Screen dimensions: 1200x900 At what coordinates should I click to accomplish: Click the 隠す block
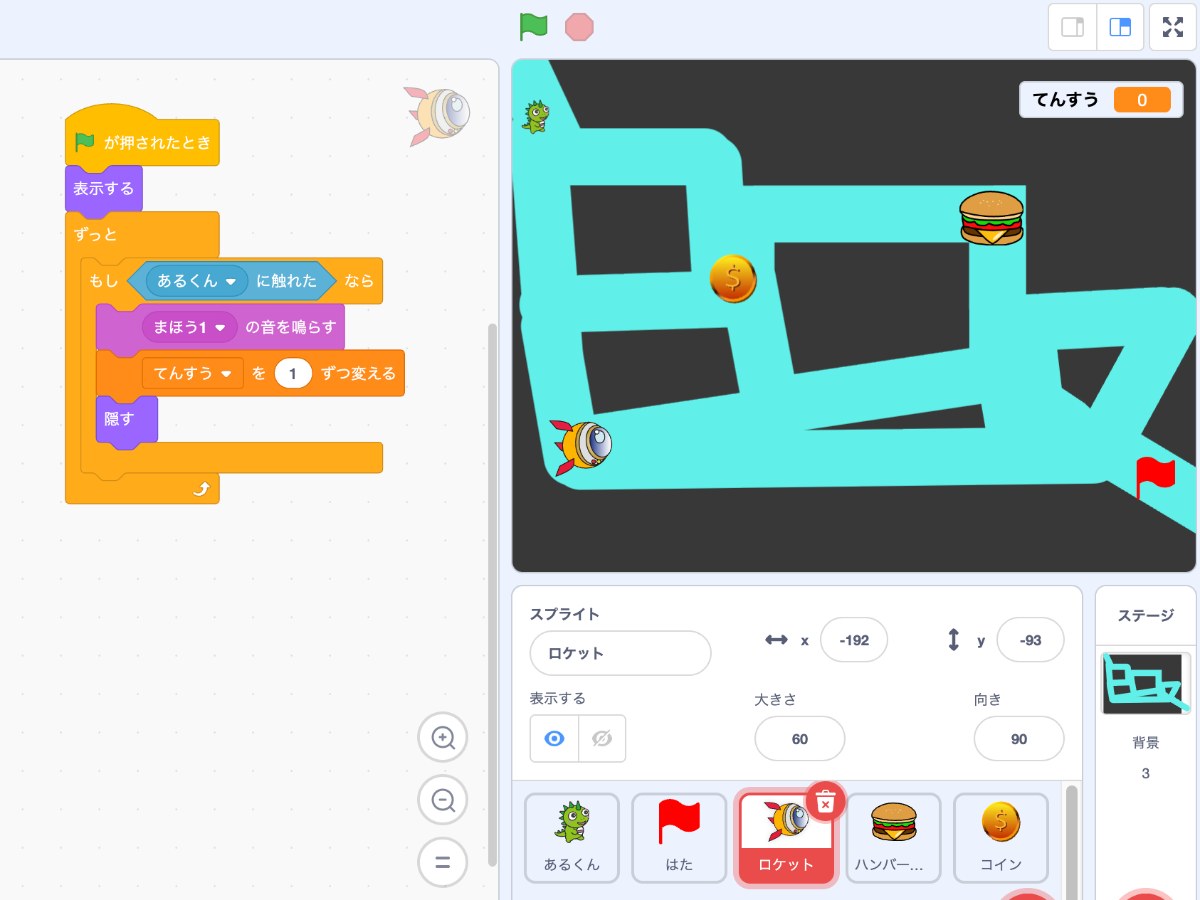tap(126, 419)
